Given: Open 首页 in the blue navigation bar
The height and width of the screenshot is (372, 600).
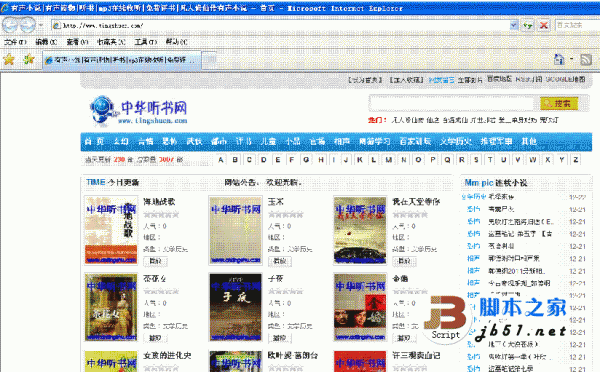Looking at the screenshot, I should (x=94, y=141).
